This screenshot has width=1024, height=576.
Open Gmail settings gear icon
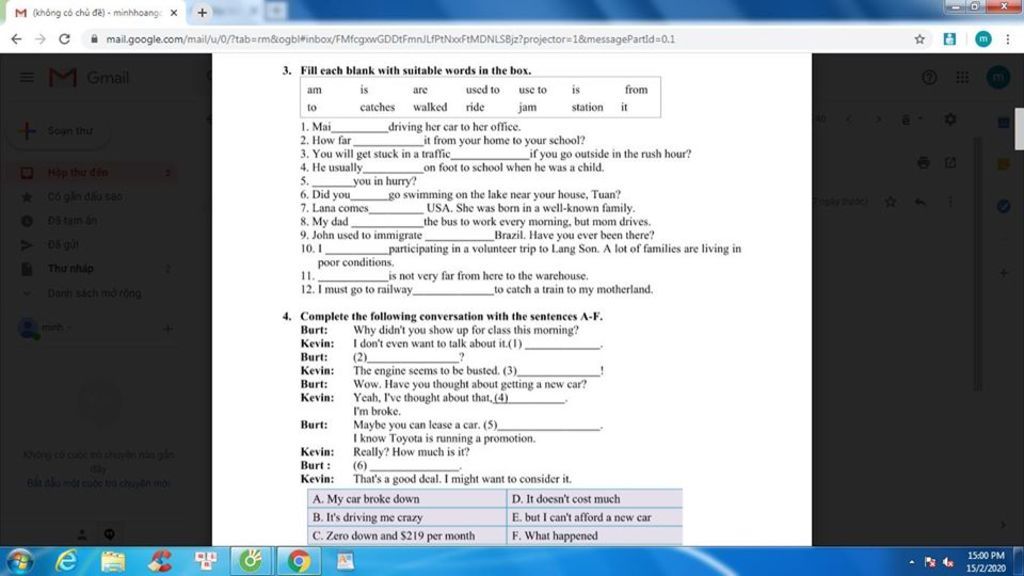(x=950, y=120)
